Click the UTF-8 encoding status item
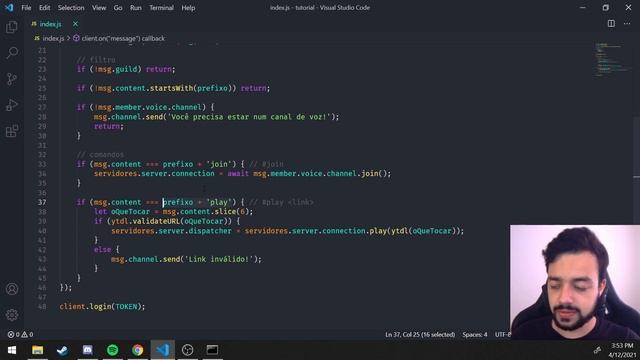The height and width of the screenshot is (360, 640). (x=503, y=335)
